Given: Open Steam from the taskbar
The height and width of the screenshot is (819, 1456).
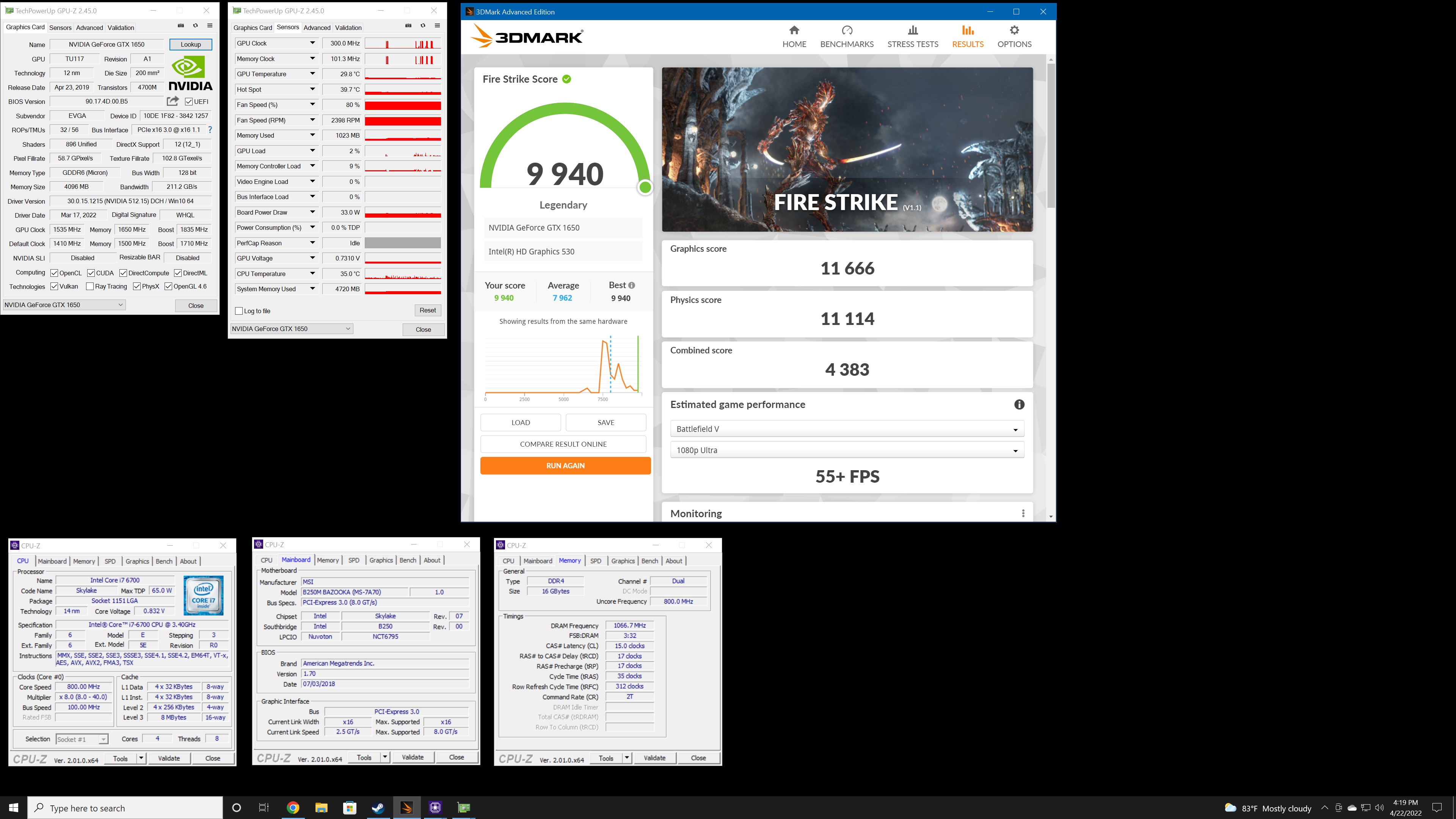Looking at the screenshot, I should 378,808.
